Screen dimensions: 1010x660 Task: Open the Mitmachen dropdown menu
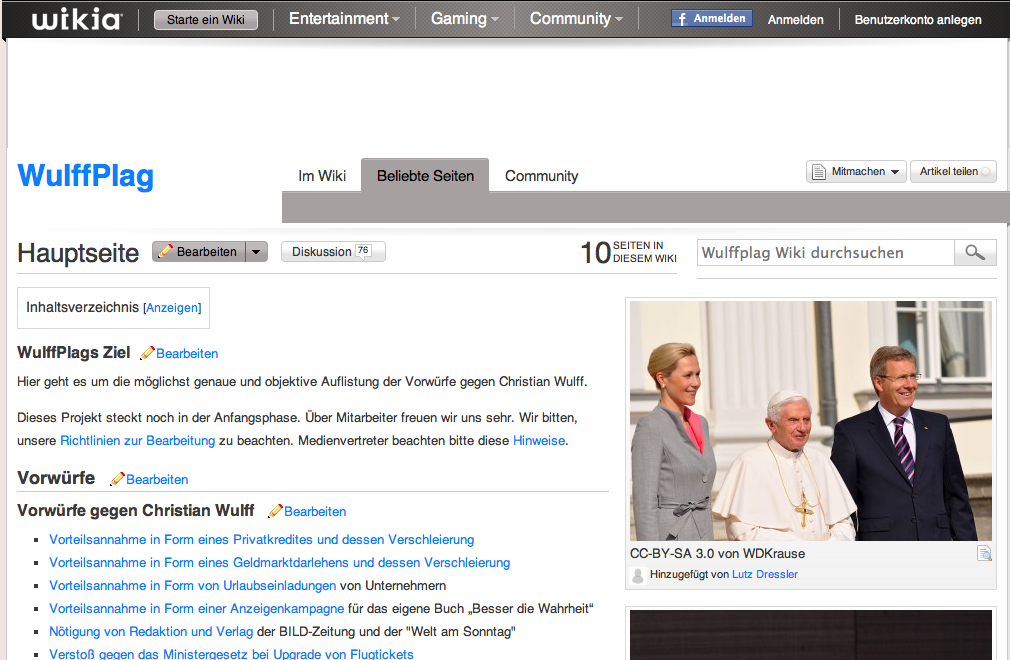click(x=857, y=172)
